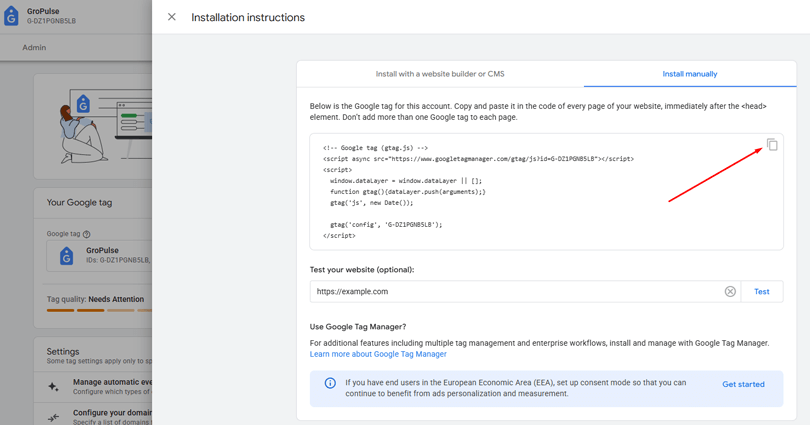Click the info icon in EEA notice

point(330,383)
